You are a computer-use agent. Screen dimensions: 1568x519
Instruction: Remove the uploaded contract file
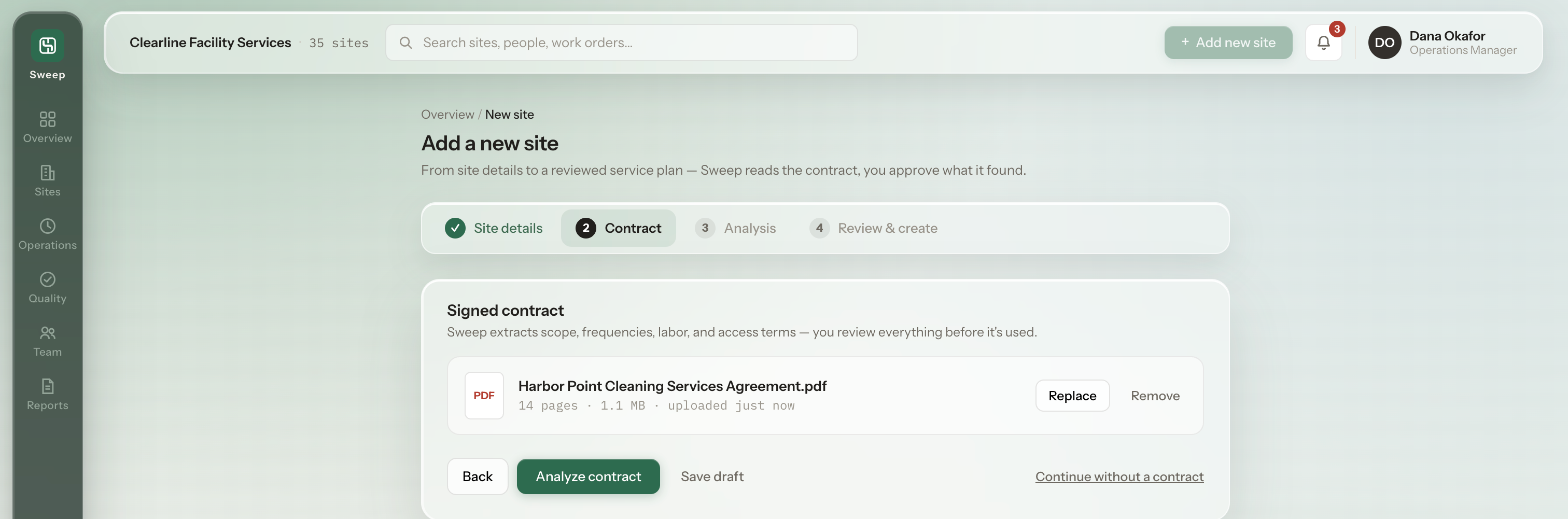(1155, 396)
